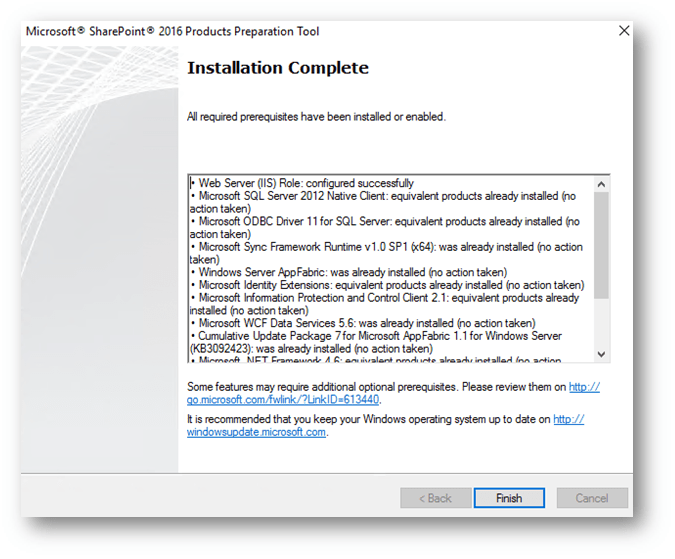
Task: Click the results list scrollbar thumb
Action: click(601, 244)
